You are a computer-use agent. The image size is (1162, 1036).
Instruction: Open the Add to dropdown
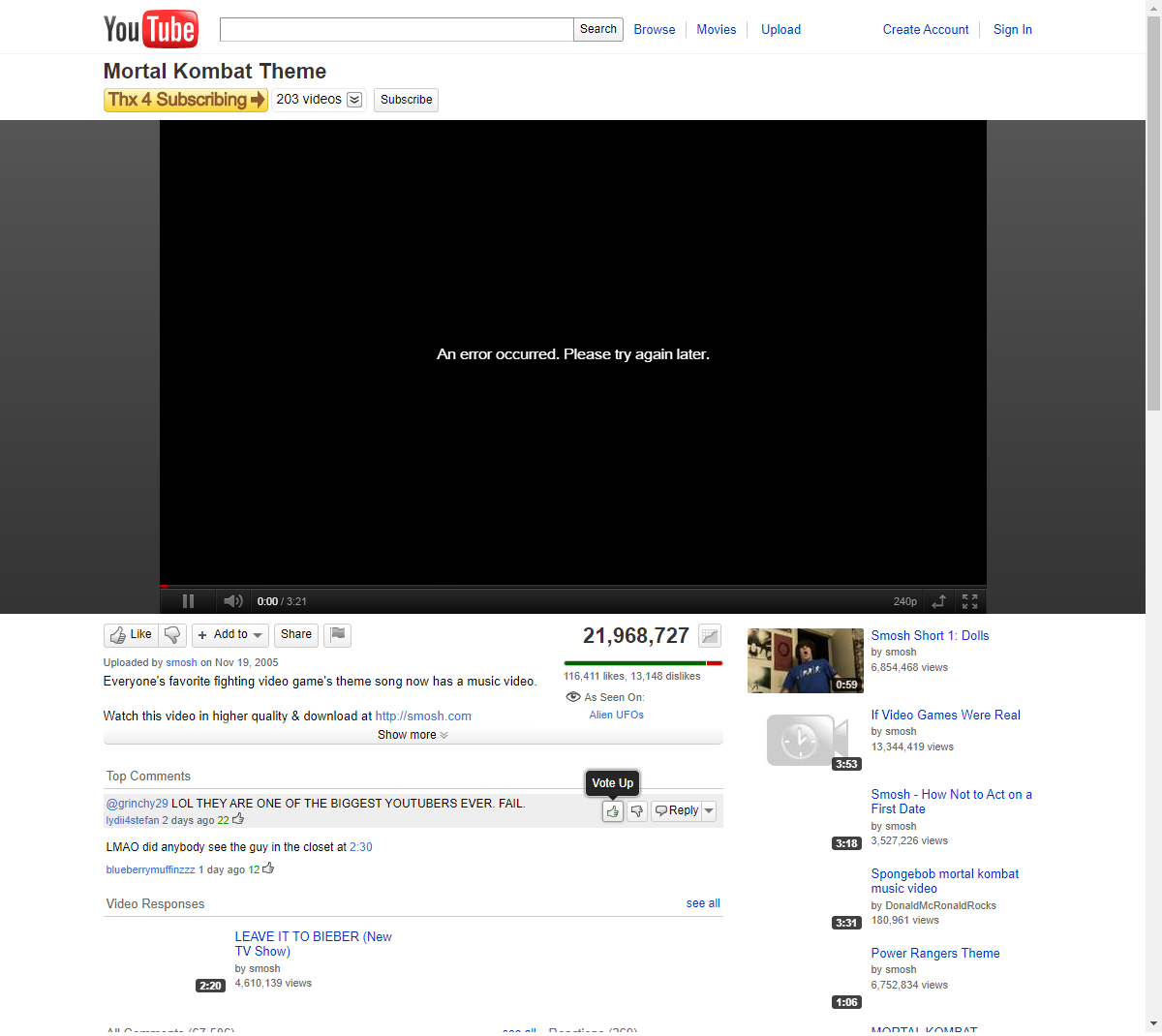tap(230, 635)
